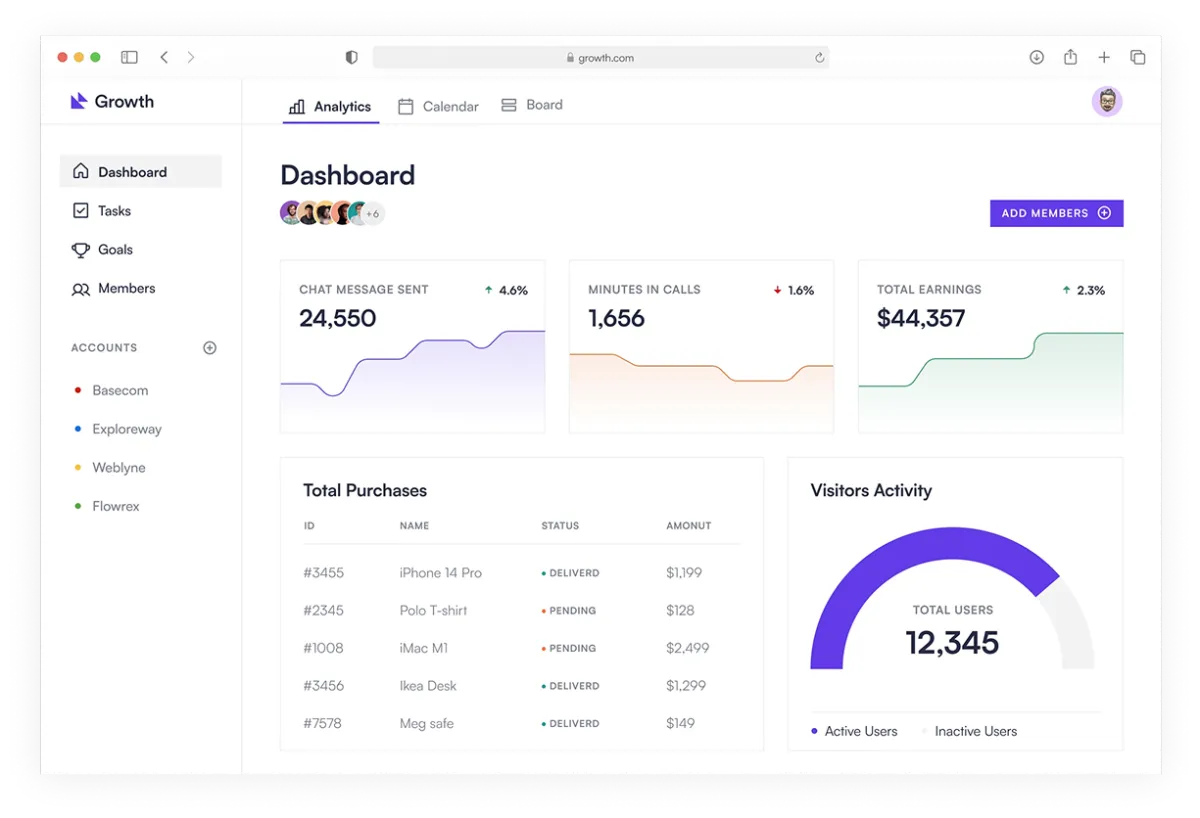Click the growth.com address bar
Image resolution: width=1200 pixels, height=818 pixels.
601,58
